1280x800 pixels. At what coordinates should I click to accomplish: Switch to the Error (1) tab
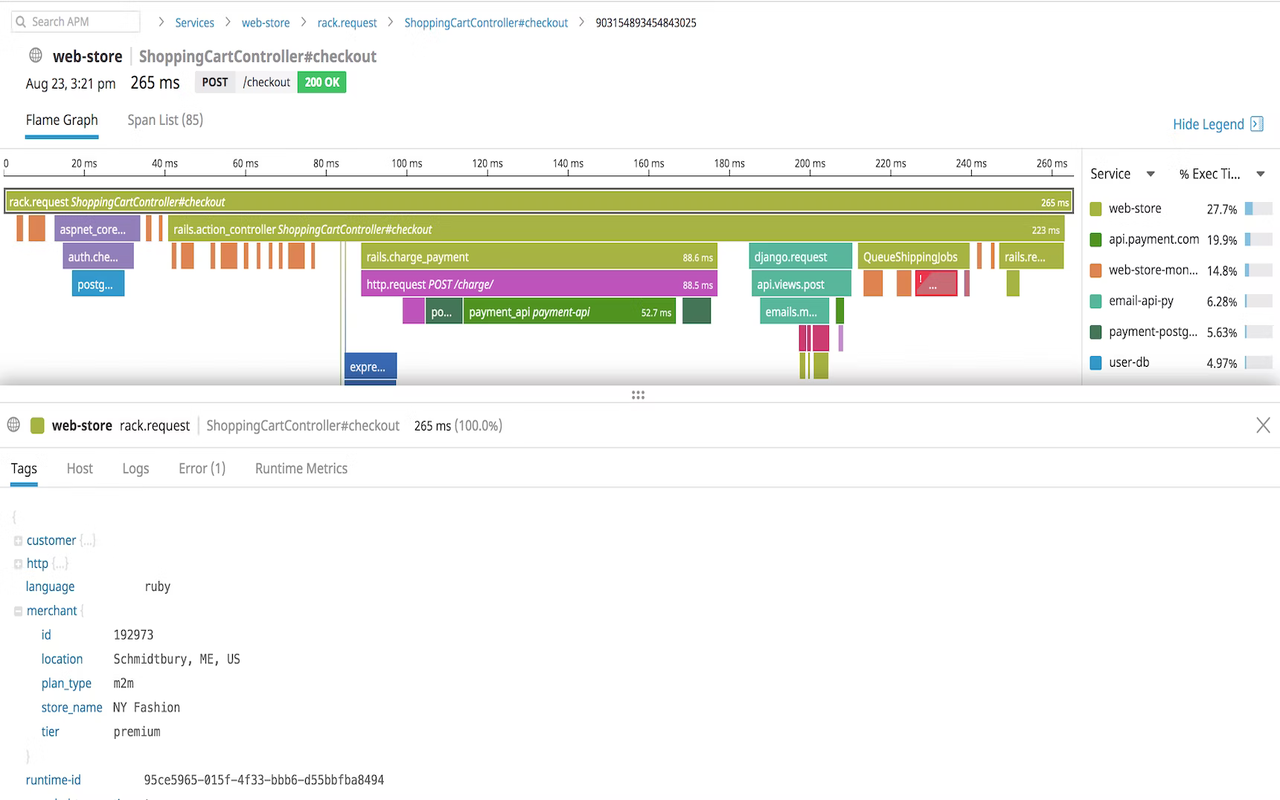click(202, 468)
